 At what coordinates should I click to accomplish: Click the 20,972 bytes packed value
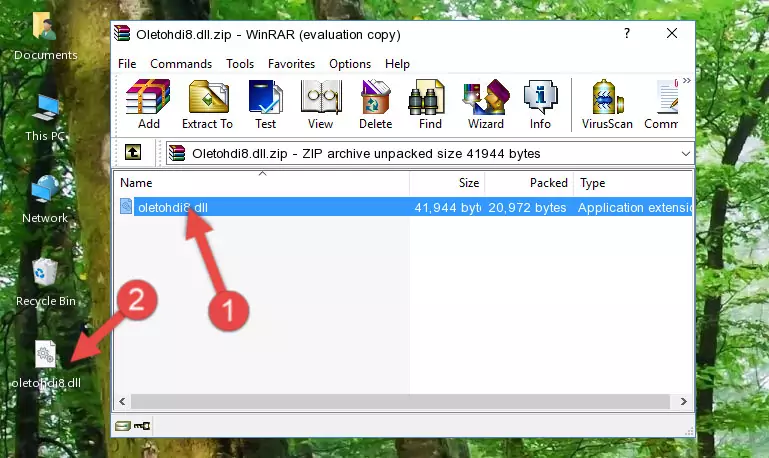click(527, 207)
